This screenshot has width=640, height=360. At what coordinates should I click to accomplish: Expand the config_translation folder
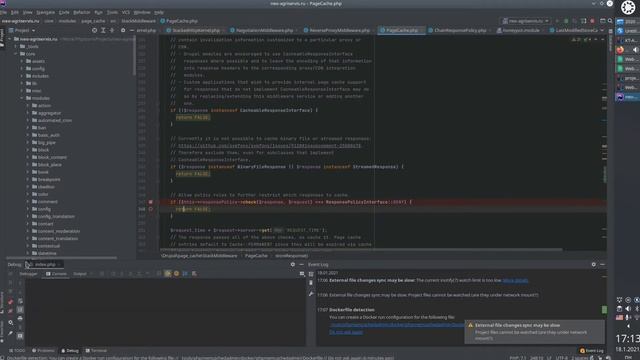pos(28,216)
